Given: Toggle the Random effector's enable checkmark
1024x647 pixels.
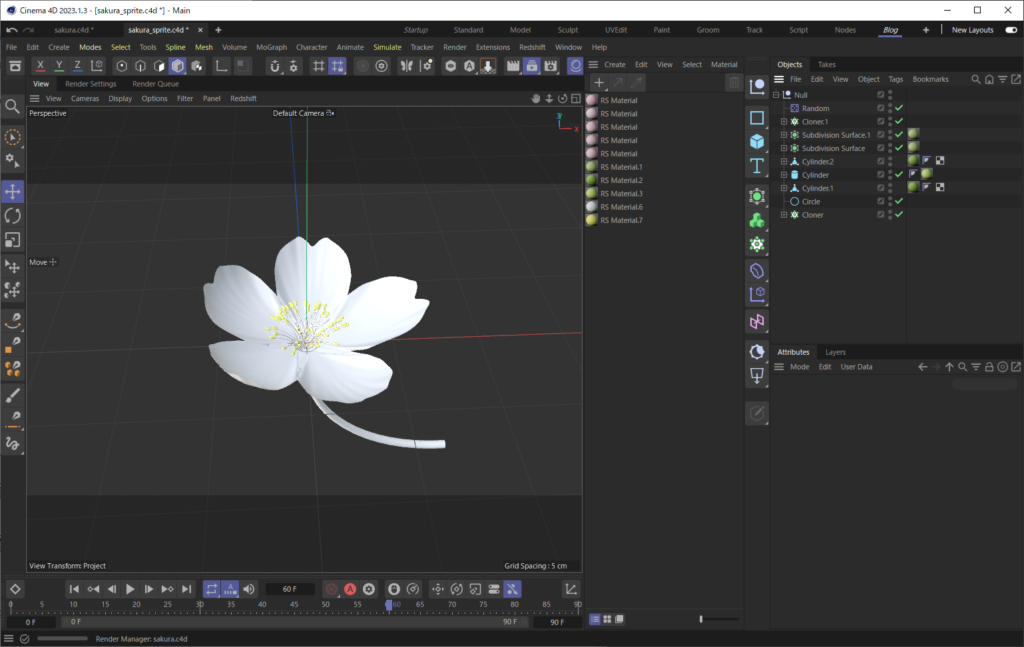Looking at the screenshot, I should [899, 108].
